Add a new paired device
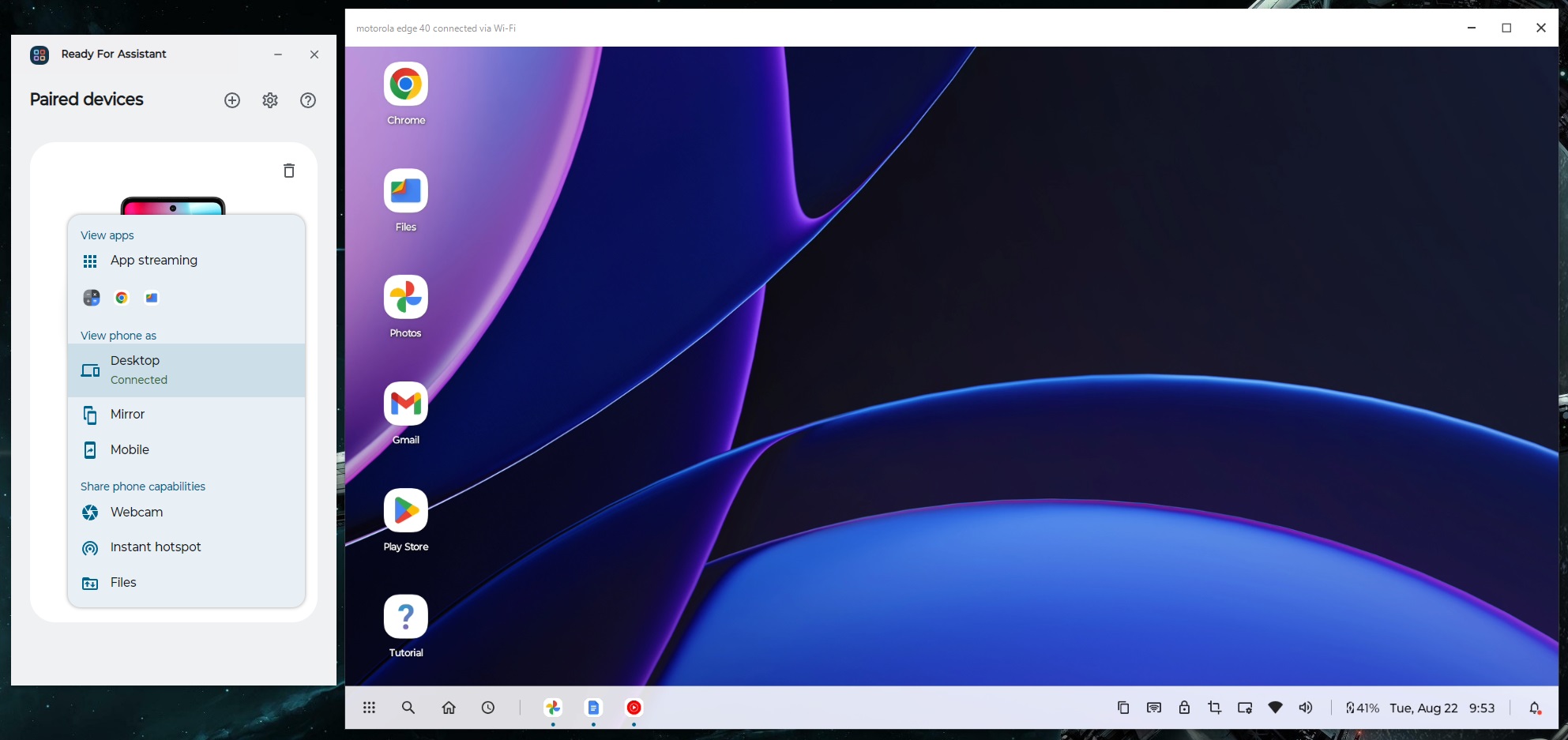The height and width of the screenshot is (740, 1568). coord(232,100)
